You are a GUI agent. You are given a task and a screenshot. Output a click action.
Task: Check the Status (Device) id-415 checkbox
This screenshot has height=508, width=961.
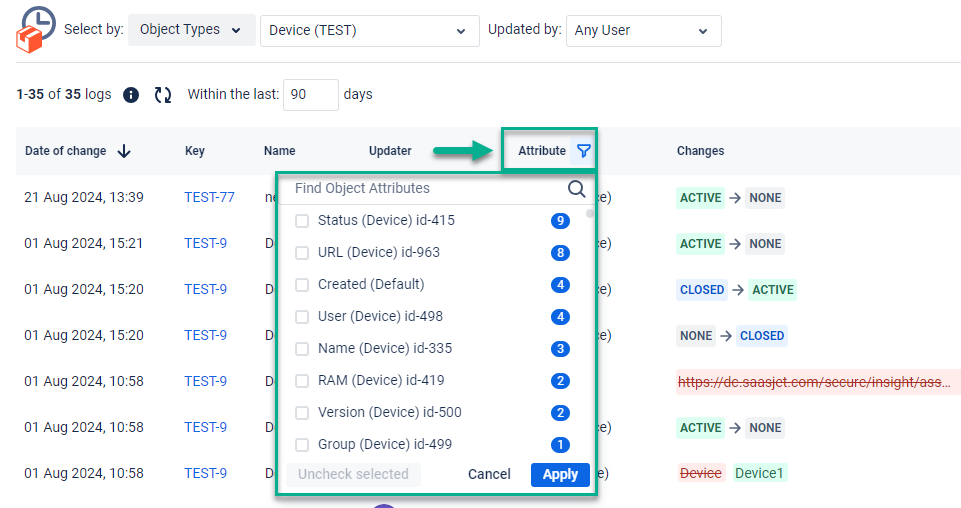click(302, 221)
